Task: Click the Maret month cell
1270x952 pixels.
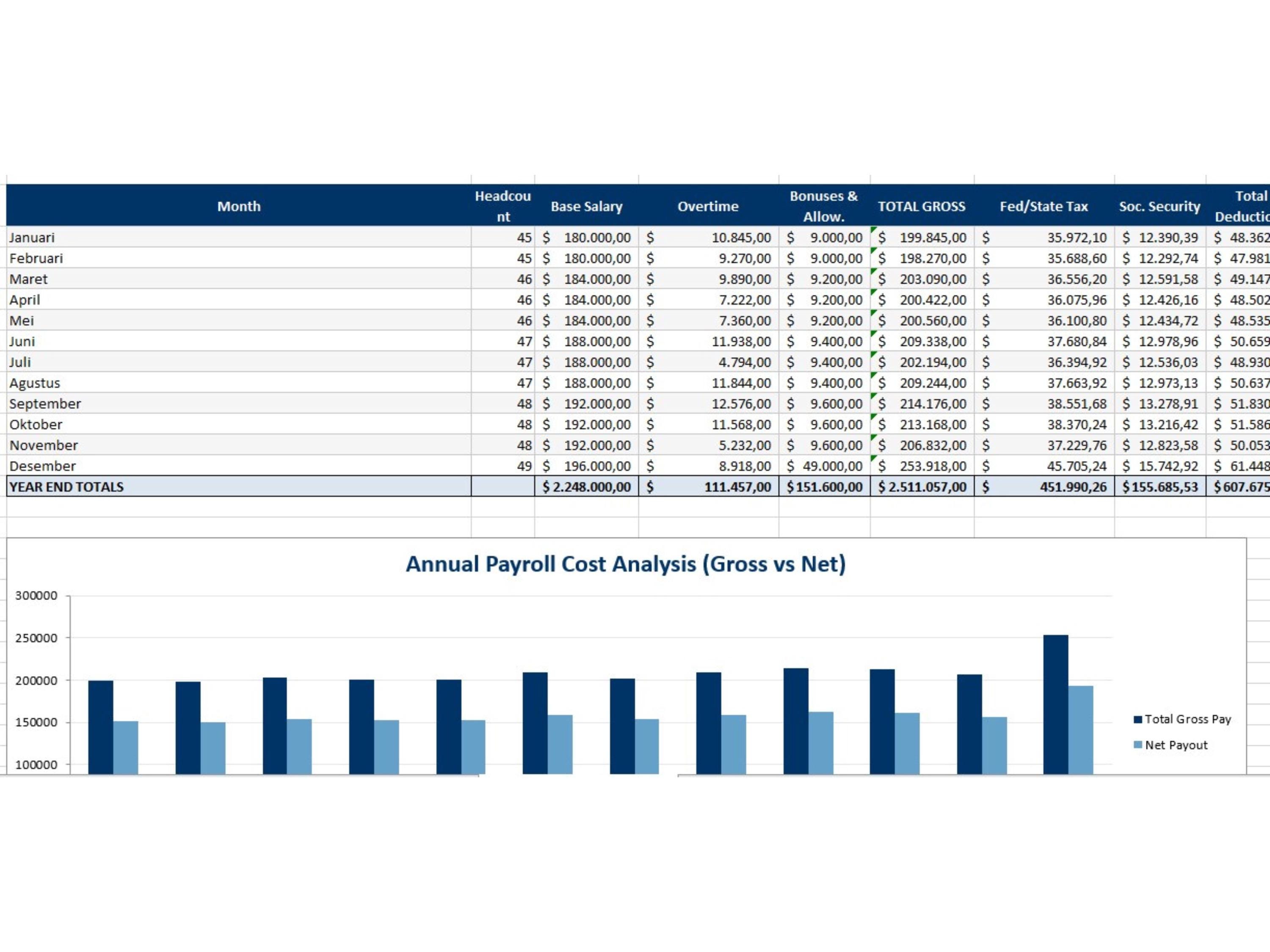Action: click(x=239, y=279)
